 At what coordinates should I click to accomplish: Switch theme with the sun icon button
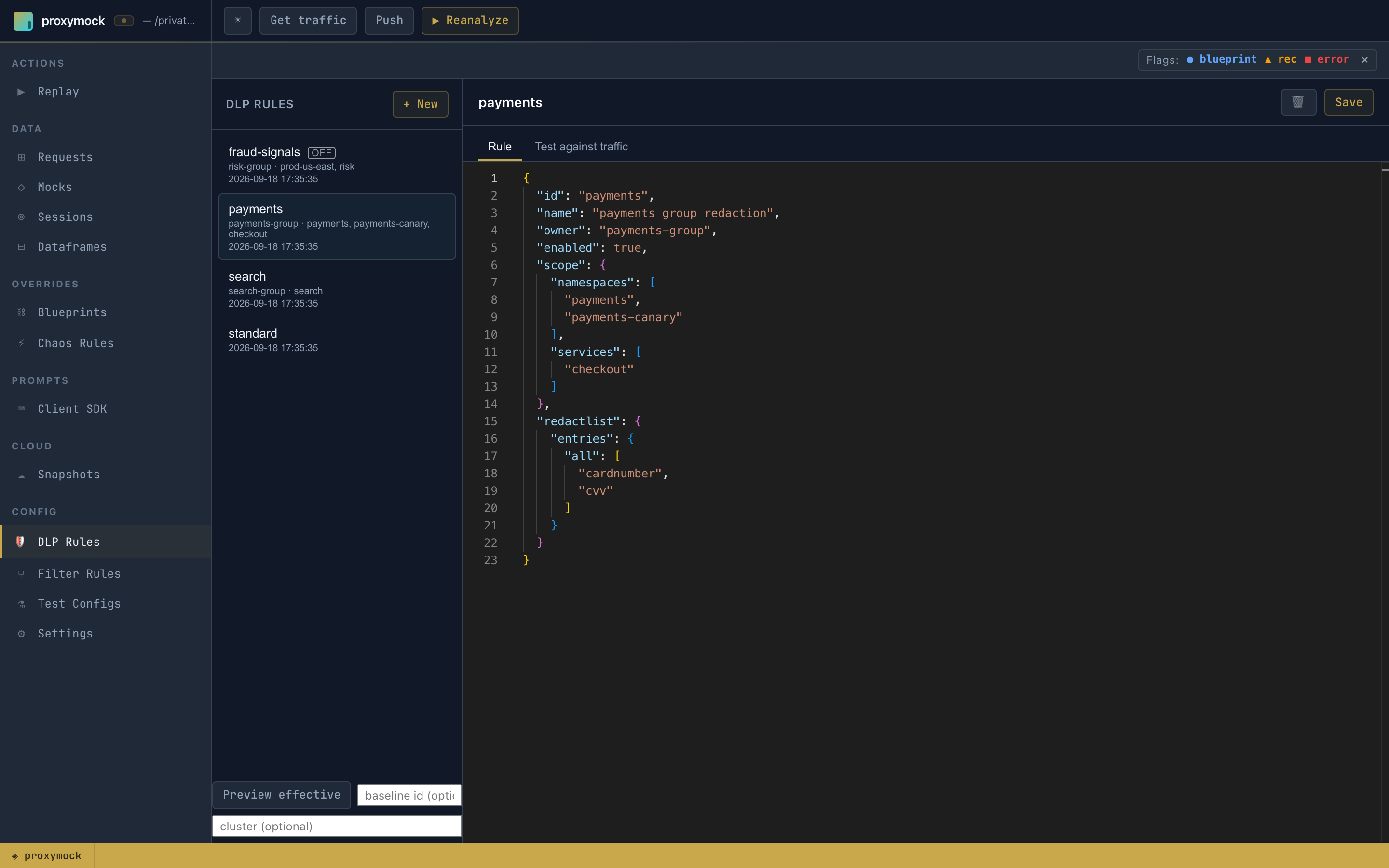click(x=238, y=21)
